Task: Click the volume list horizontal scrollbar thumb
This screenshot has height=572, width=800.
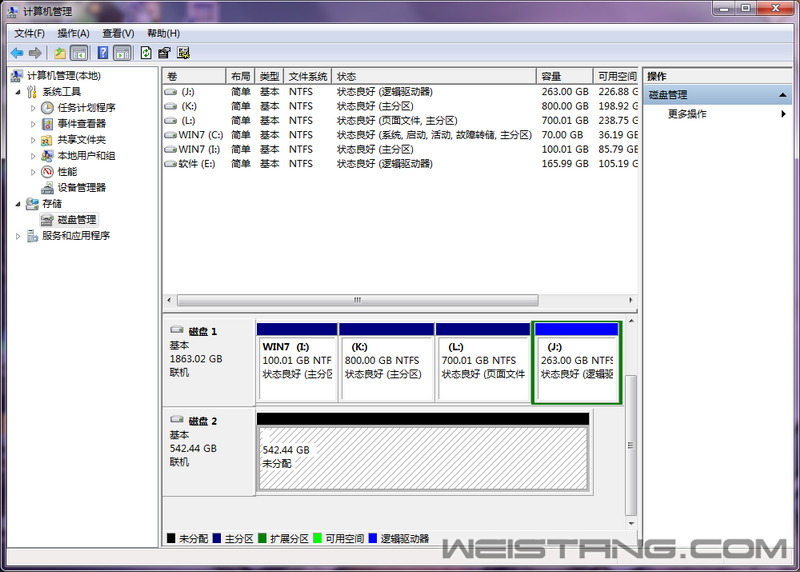Action: (358, 300)
